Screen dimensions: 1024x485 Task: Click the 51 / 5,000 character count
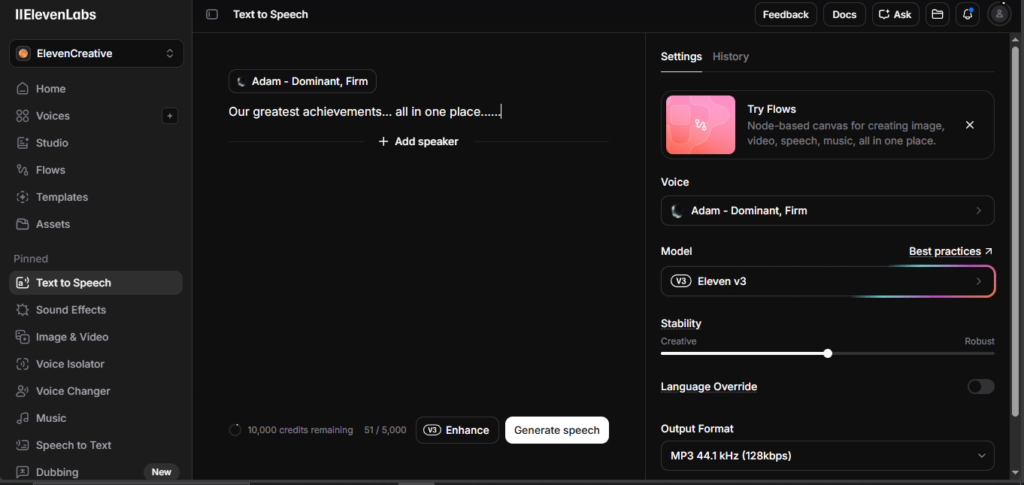[x=385, y=430]
